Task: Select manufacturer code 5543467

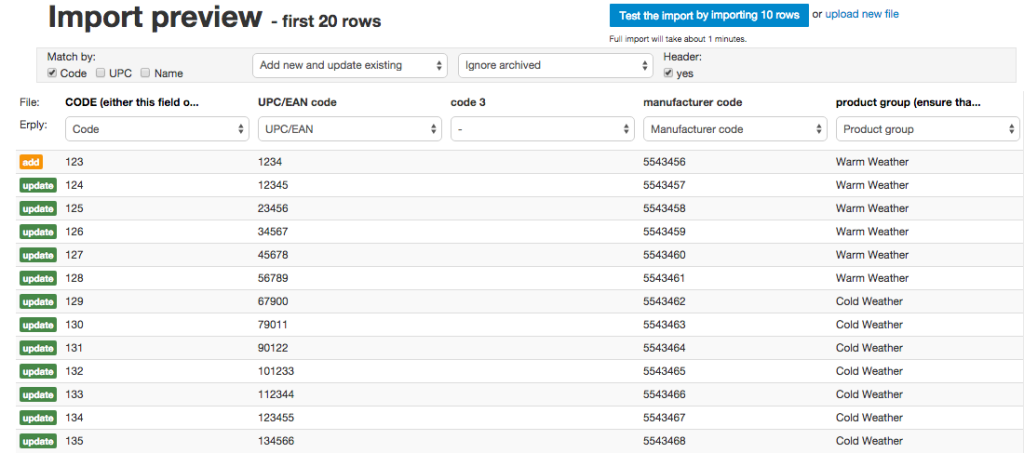Action: click(x=664, y=418)
